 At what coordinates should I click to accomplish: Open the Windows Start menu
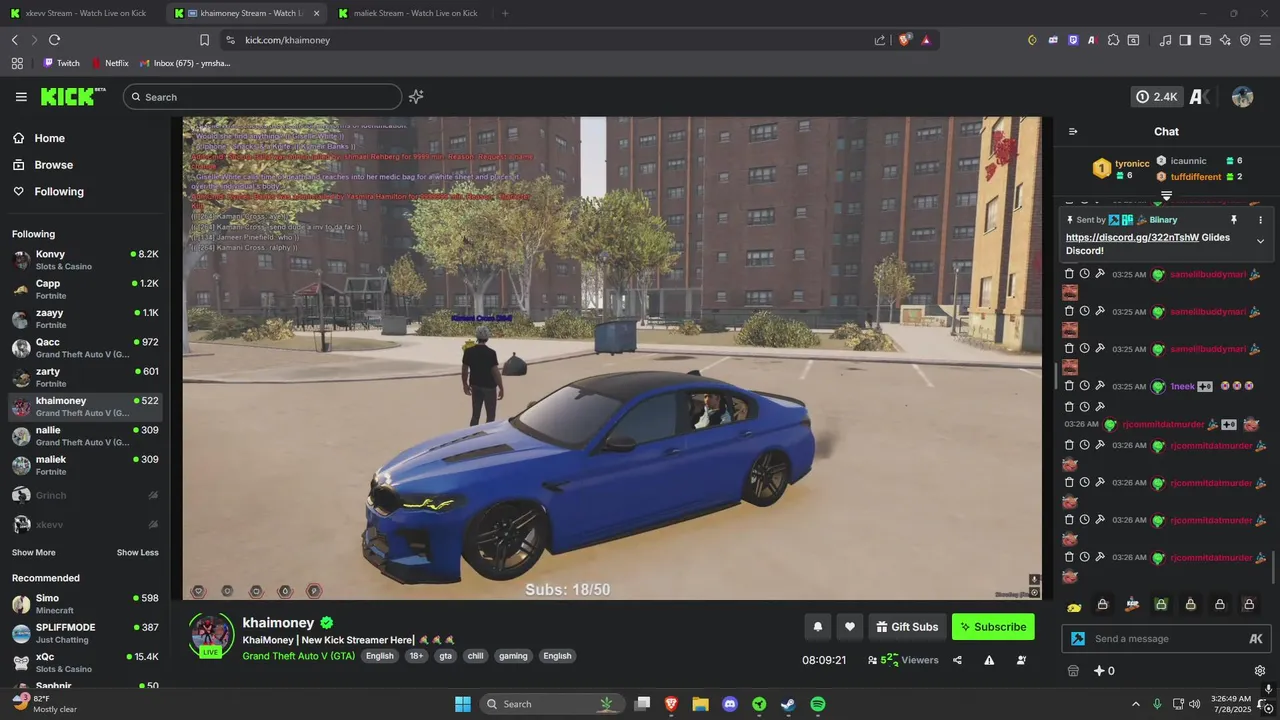click(463, 704)
